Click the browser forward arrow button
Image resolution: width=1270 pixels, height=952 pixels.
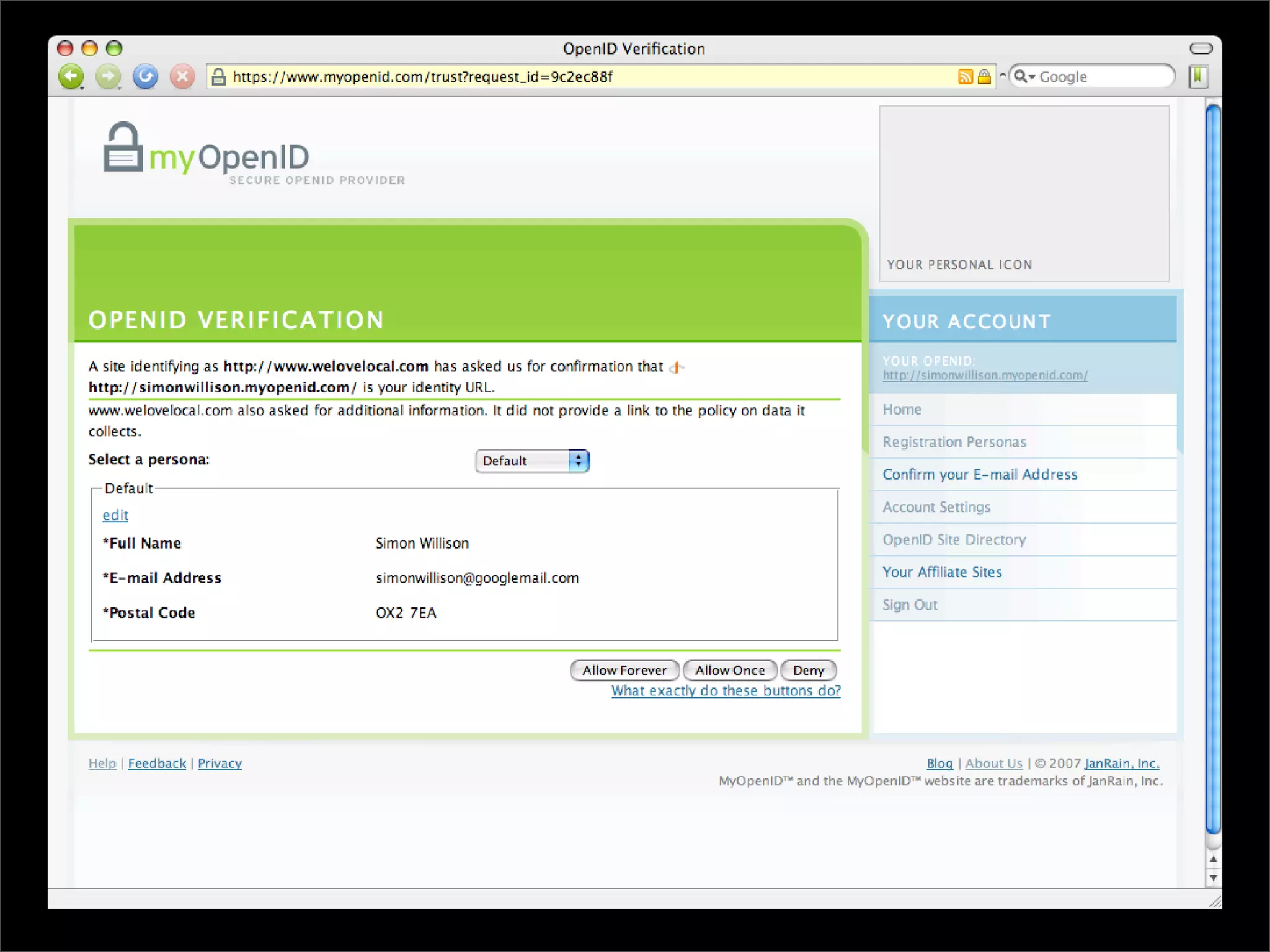(x=108, y=77)
